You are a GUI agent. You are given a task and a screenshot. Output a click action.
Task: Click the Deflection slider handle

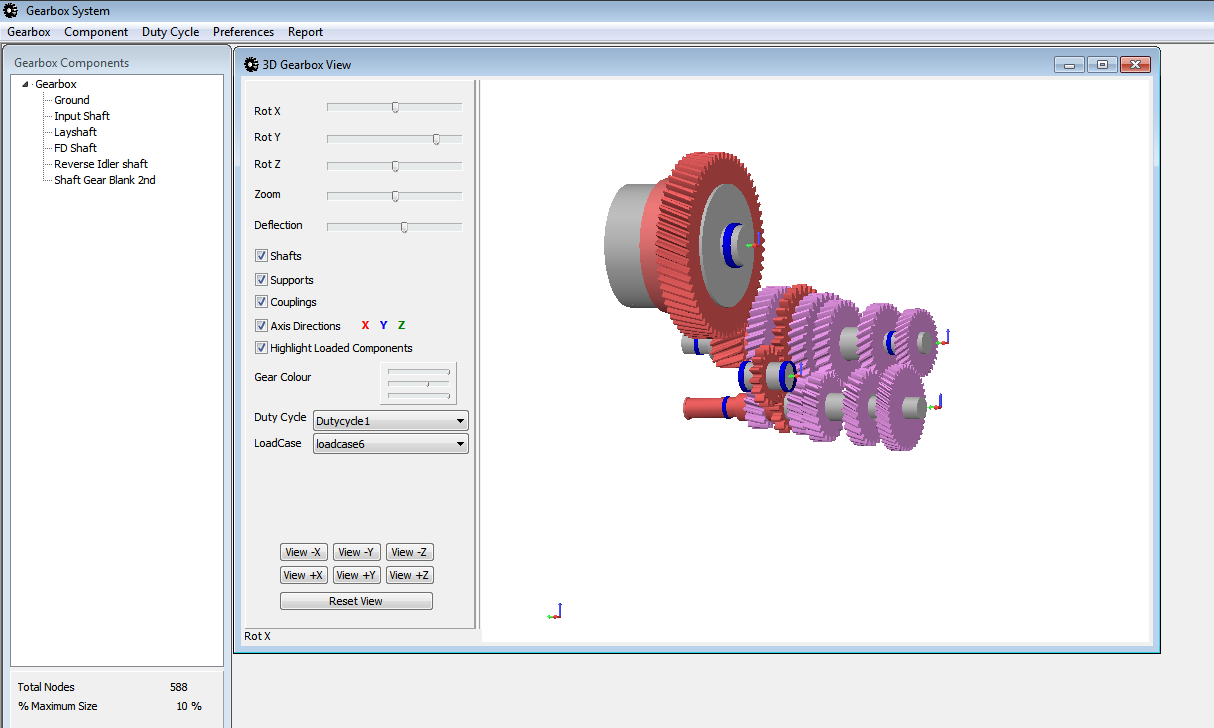(404, 227)
